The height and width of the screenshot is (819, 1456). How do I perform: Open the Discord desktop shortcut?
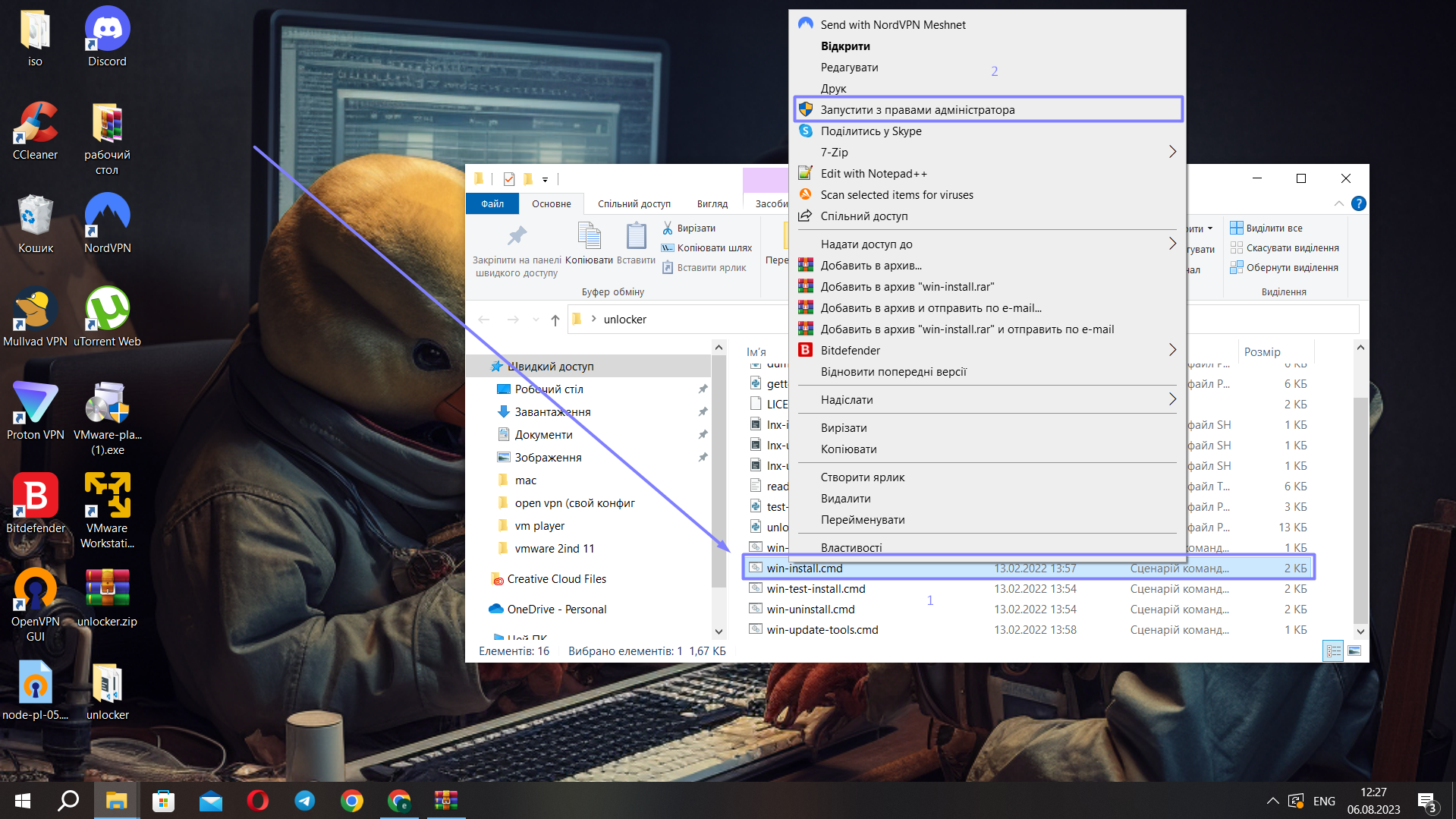107,37
